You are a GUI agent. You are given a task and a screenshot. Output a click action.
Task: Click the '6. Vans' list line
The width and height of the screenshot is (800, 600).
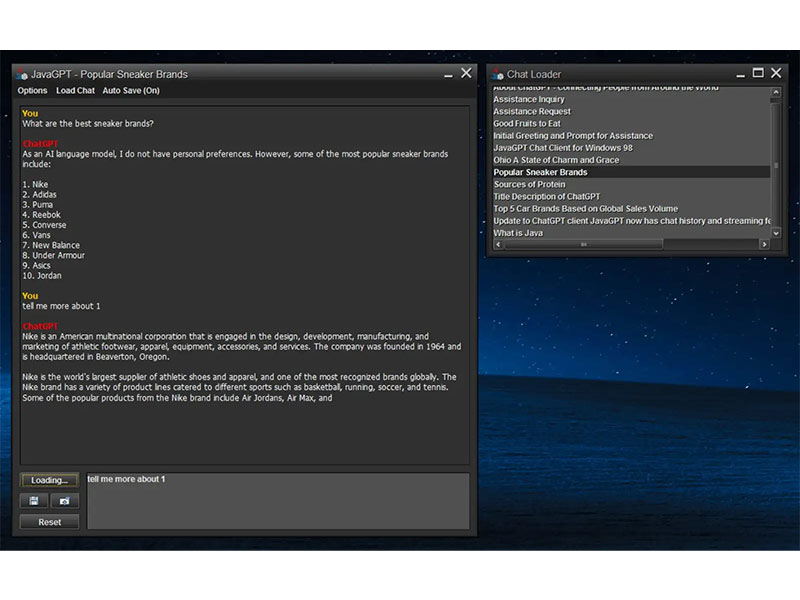tap(36, 235)
